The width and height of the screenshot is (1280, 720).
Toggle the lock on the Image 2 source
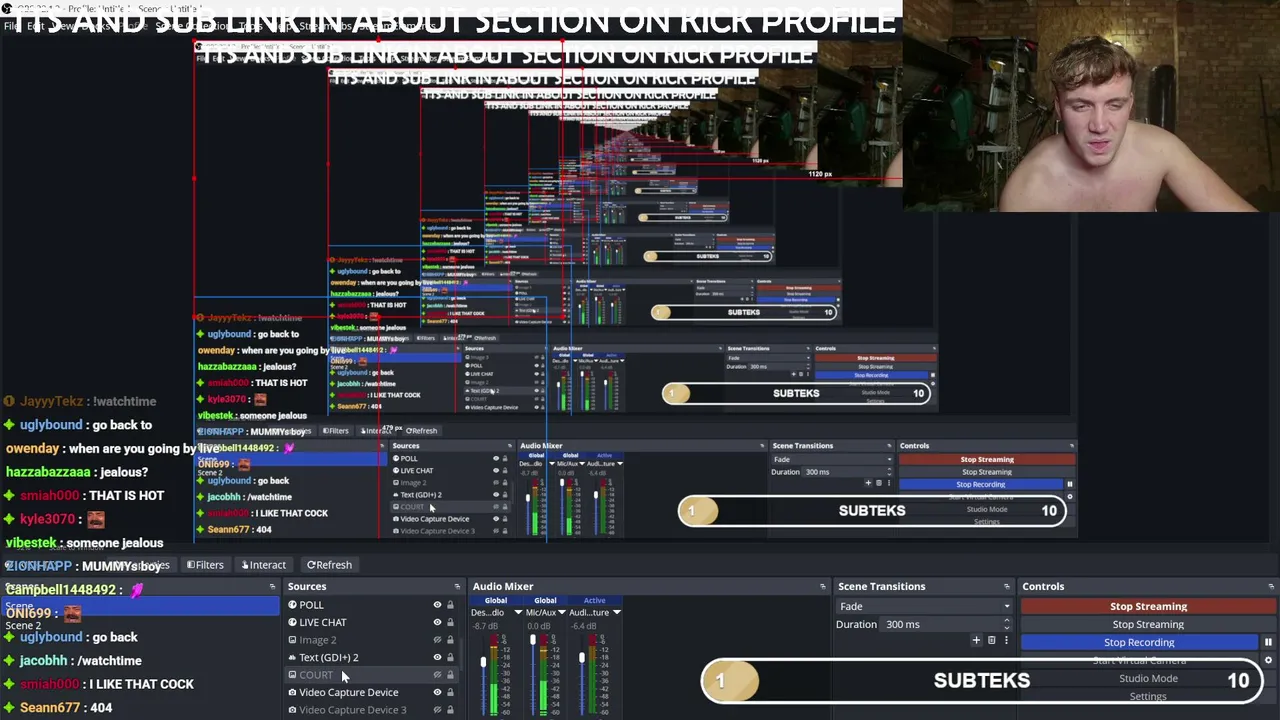pyautogui.click(x=450, y=640)
